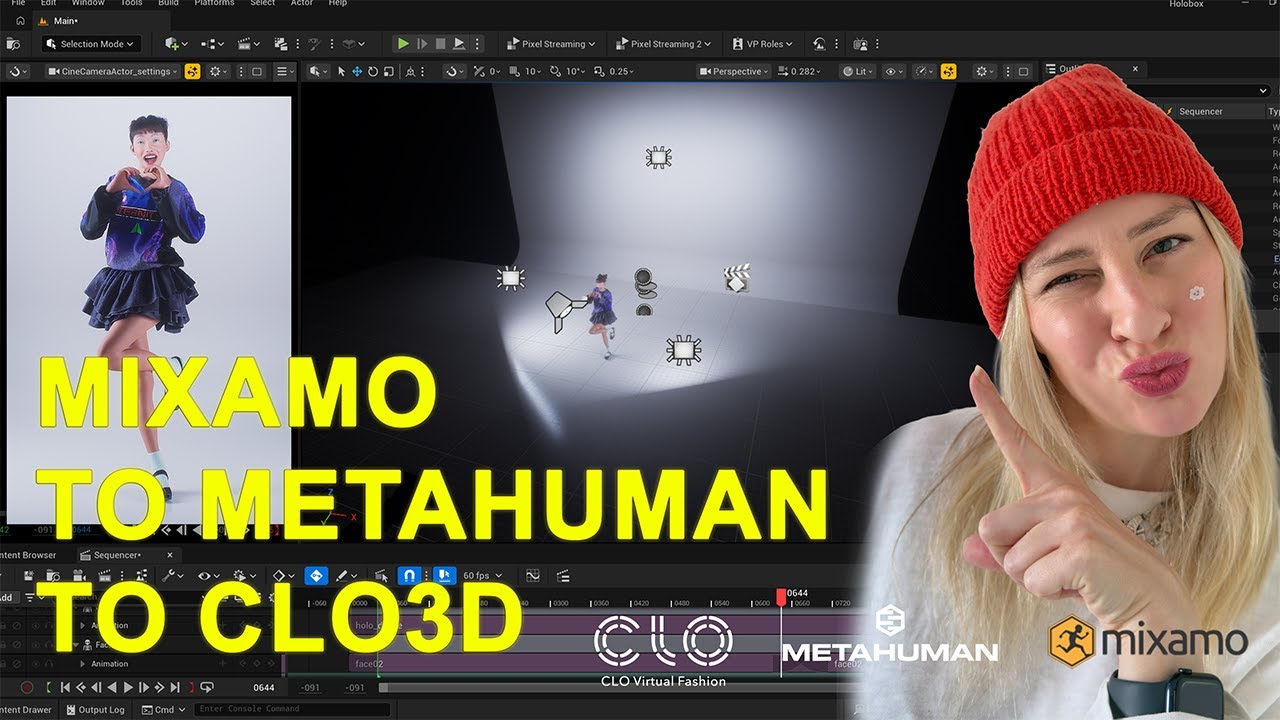
Task: Open the Blueprints toolbar menu
Action: [212, 44]
